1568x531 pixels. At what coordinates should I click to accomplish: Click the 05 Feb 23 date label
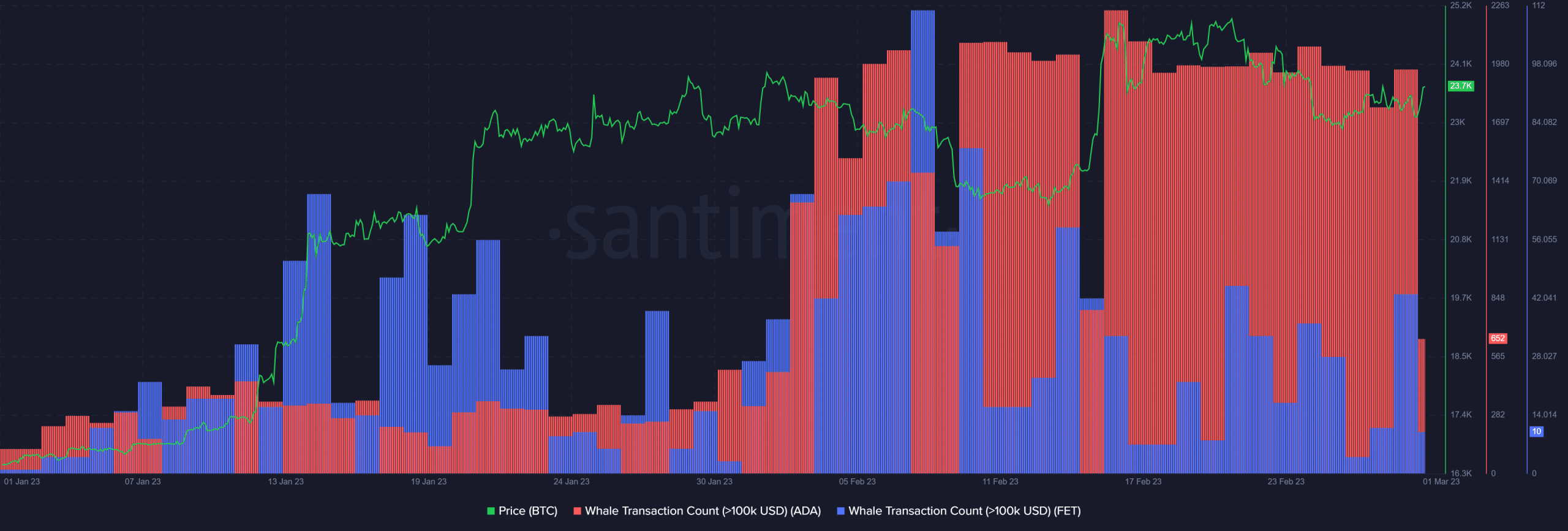[x=858, y=481]
